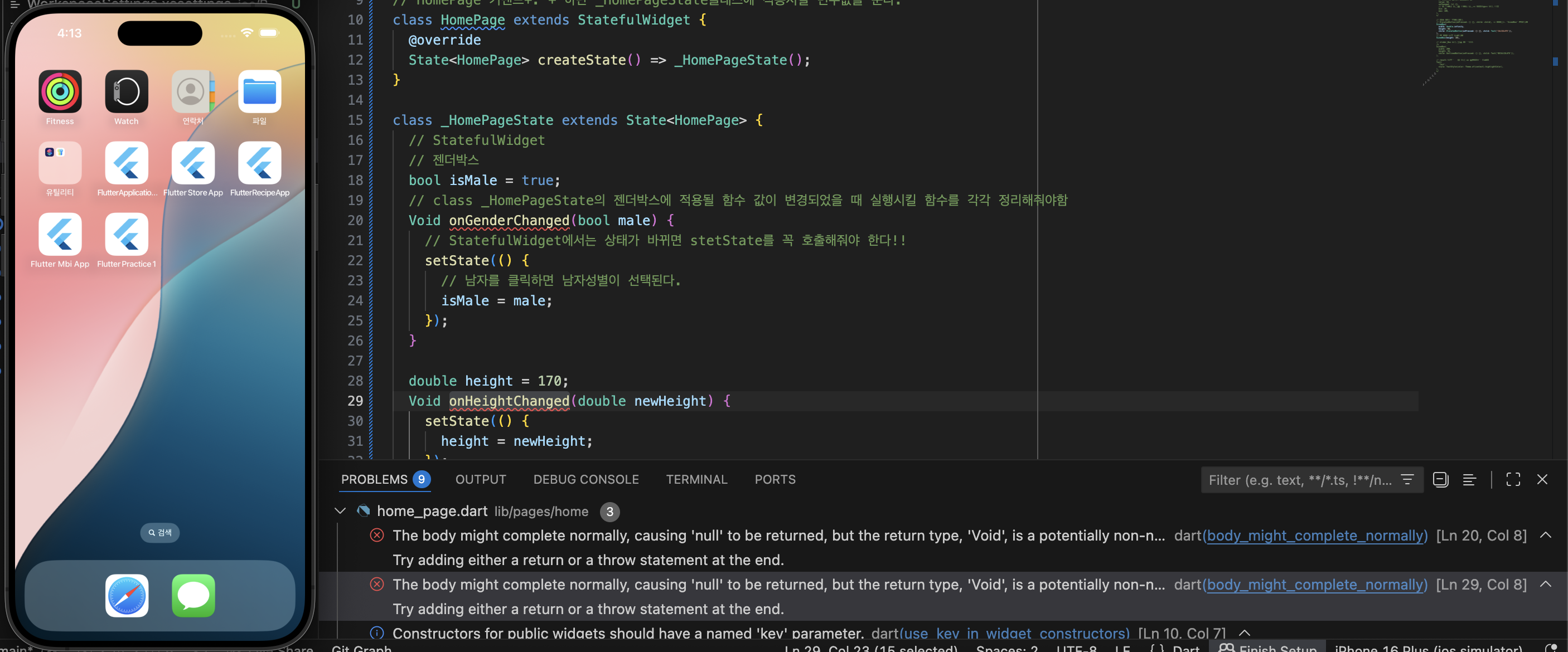
Task: Click the 'isMale = male;' statement
Action: pos(496,300)
